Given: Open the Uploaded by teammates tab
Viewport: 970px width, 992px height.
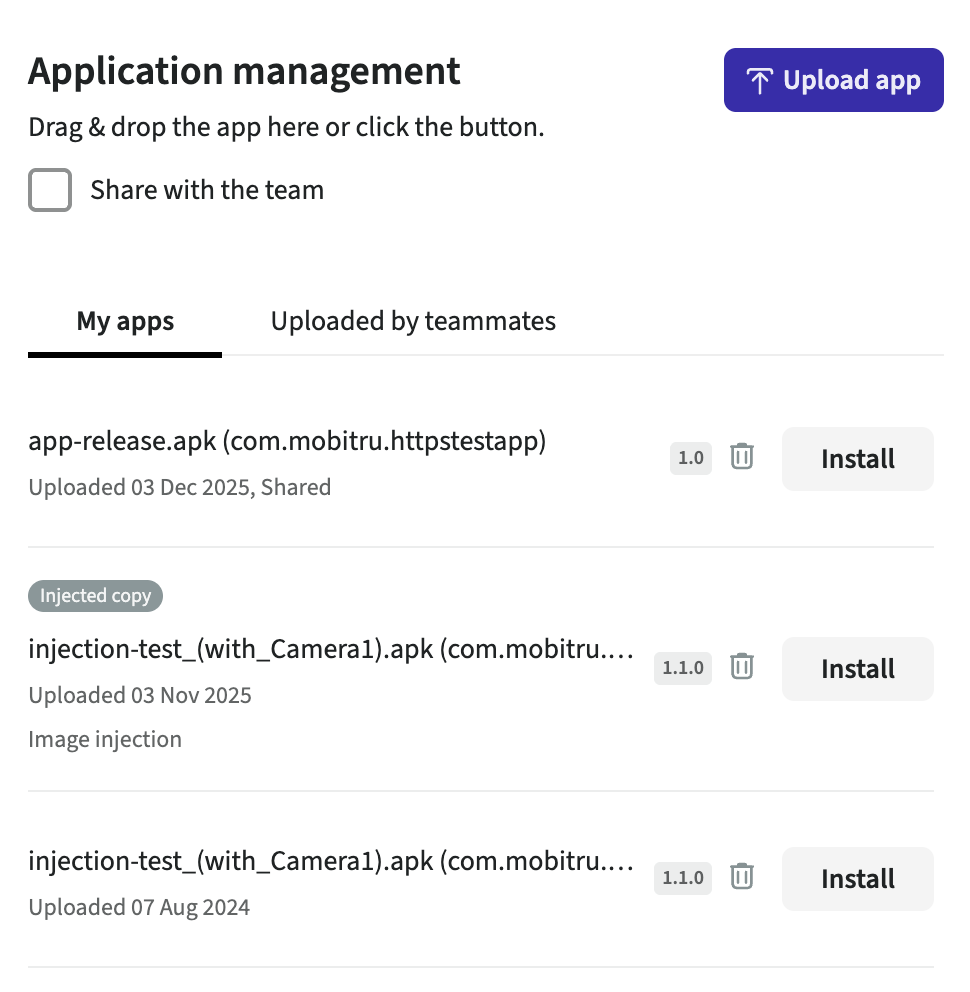Looking at the screenshot, I should (x=413, y=322).
